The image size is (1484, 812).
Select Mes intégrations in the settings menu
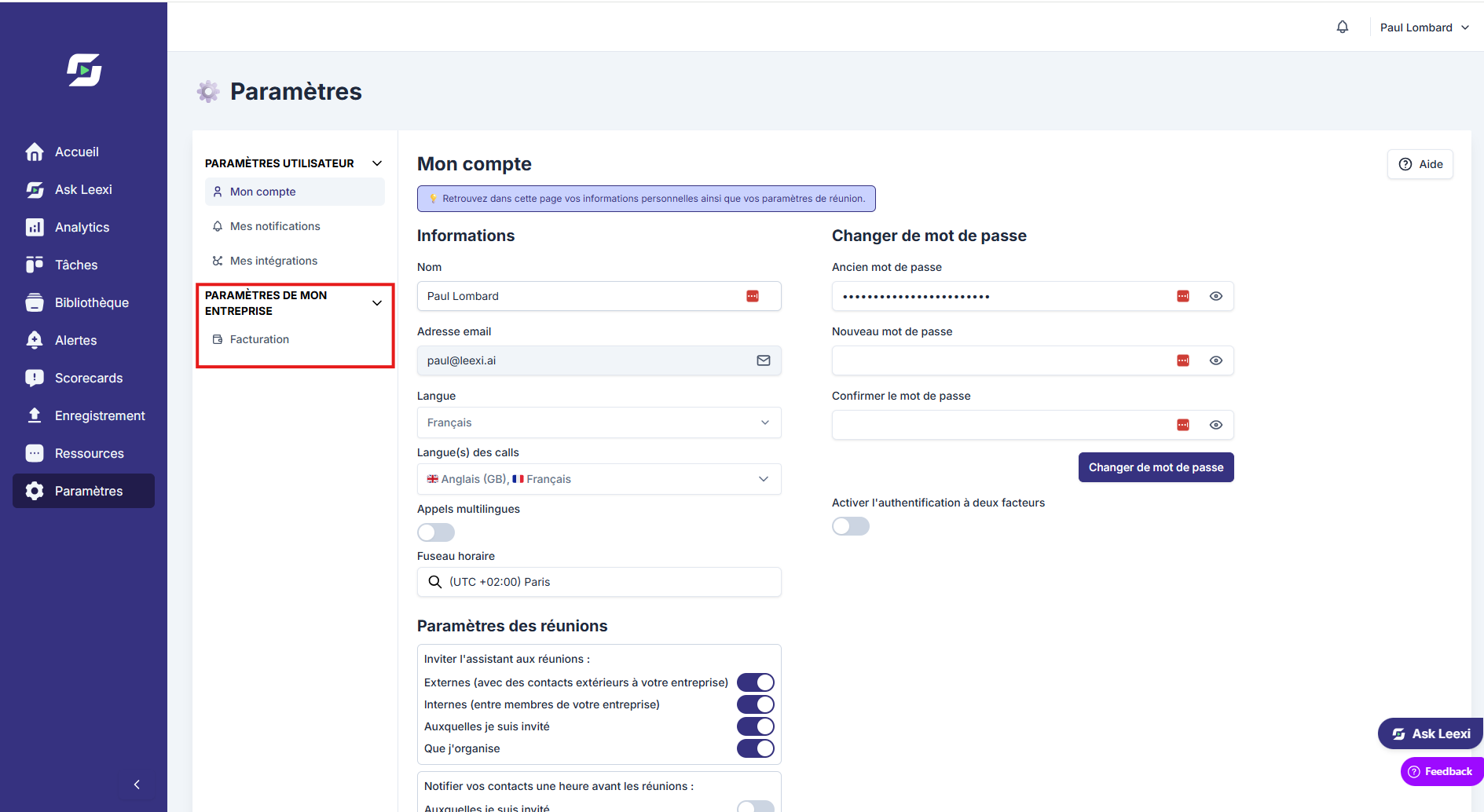pyautogui.click(x=295, y=261)
